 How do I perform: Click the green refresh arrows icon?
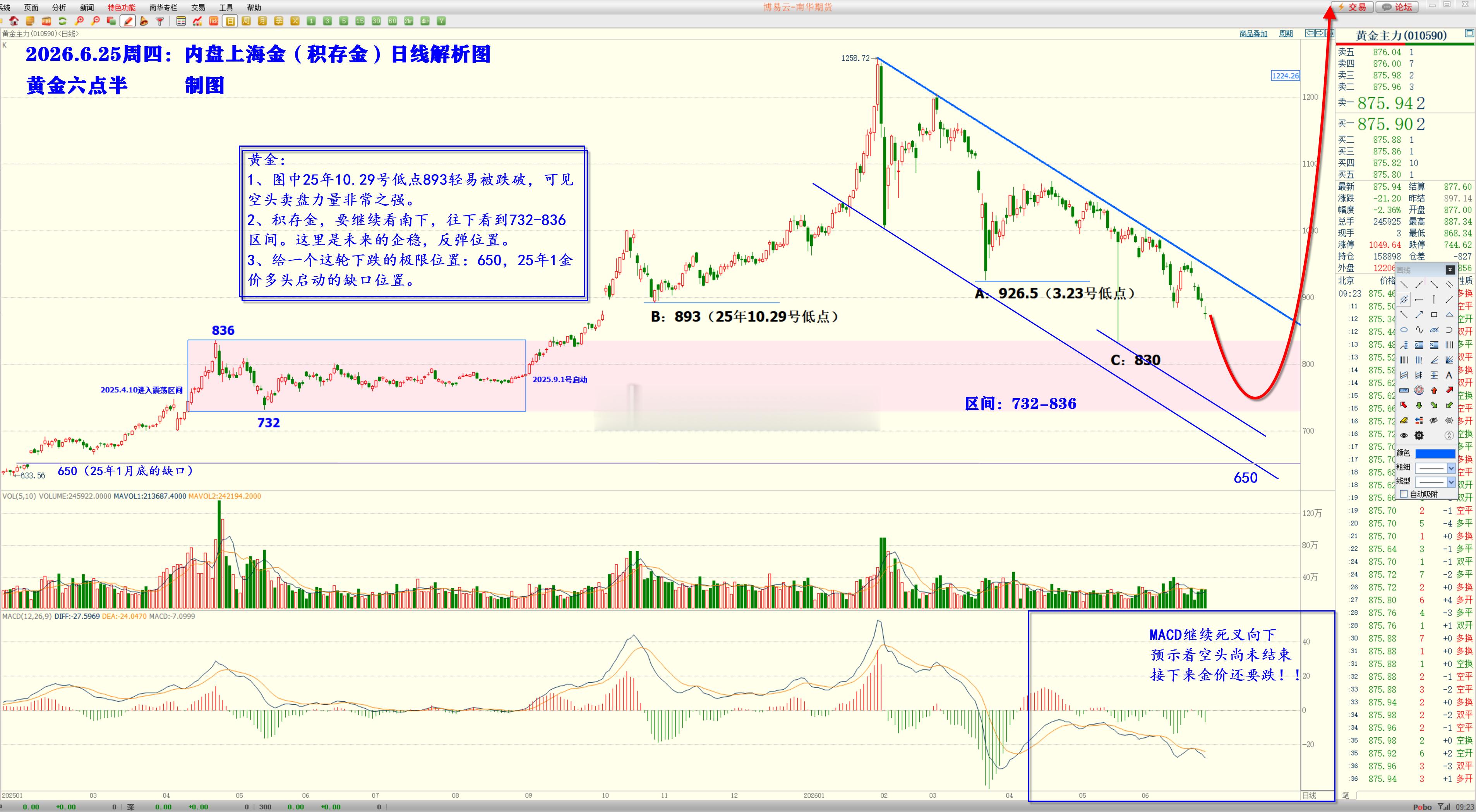click(62, 21)
